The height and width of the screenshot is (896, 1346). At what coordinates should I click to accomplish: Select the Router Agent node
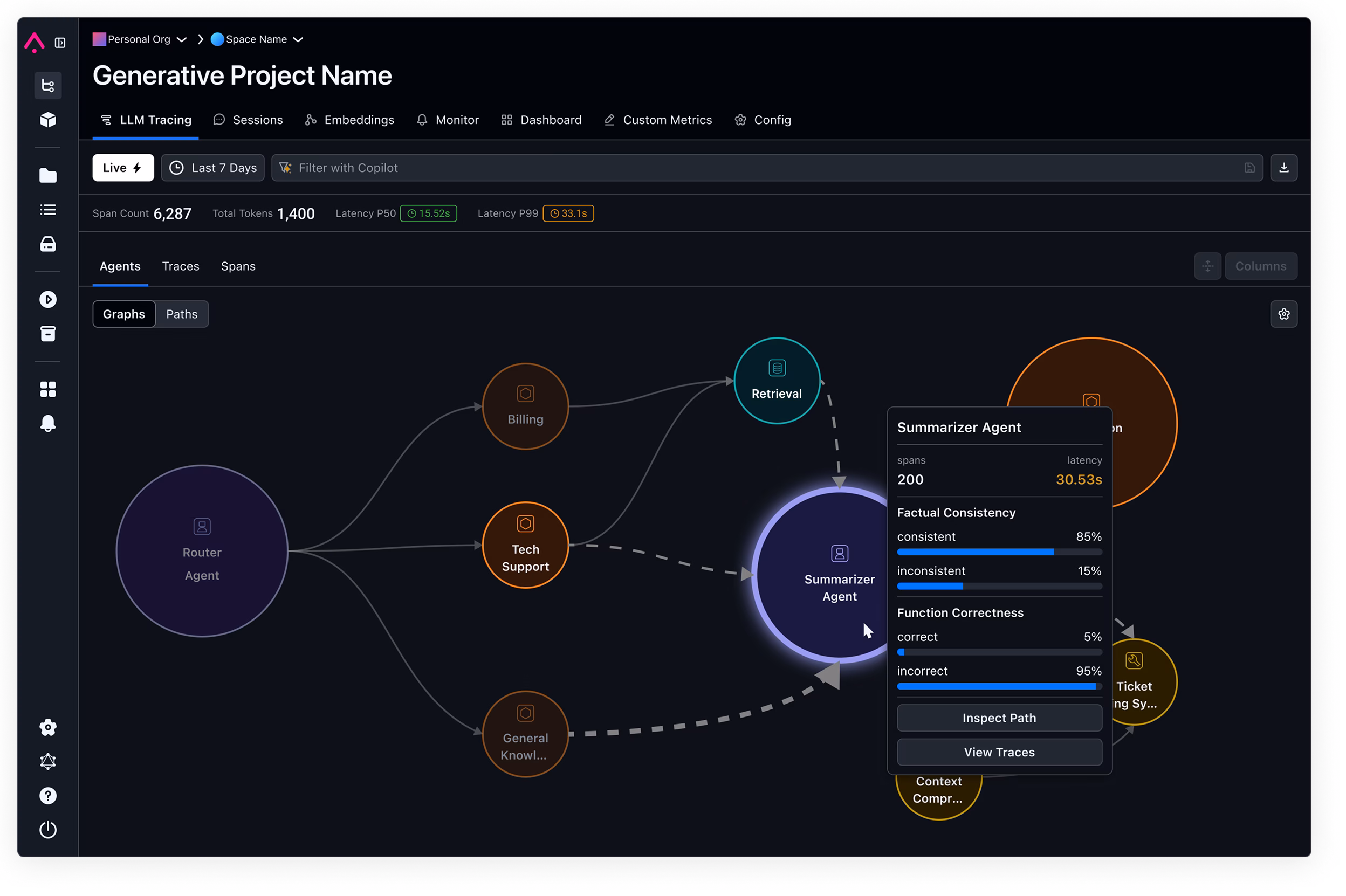click(202, 551)
